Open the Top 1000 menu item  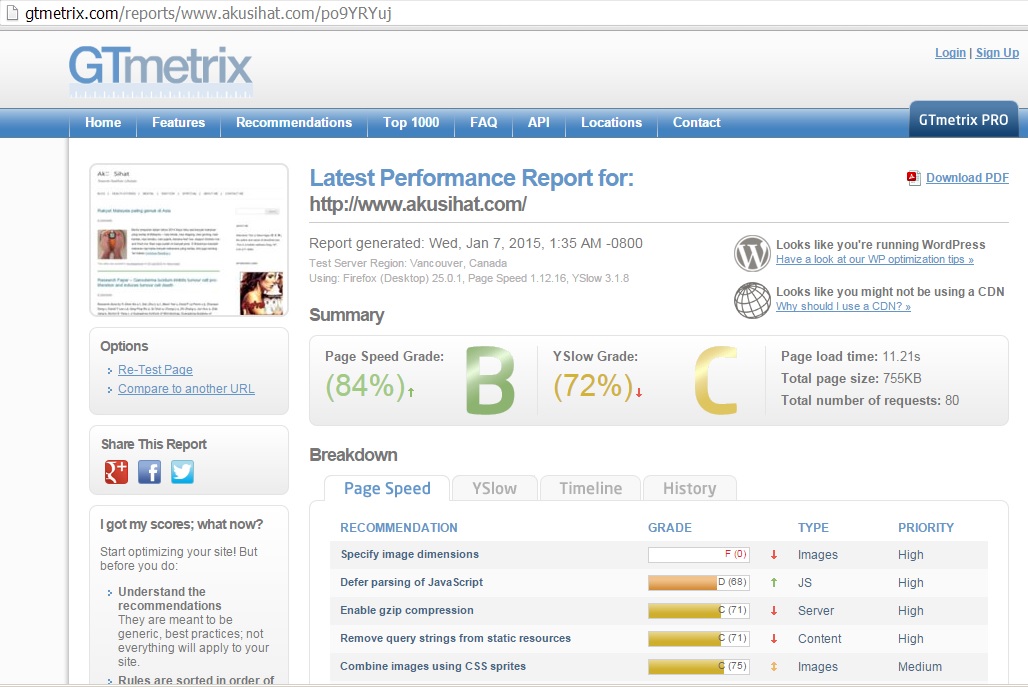(411, 123)
